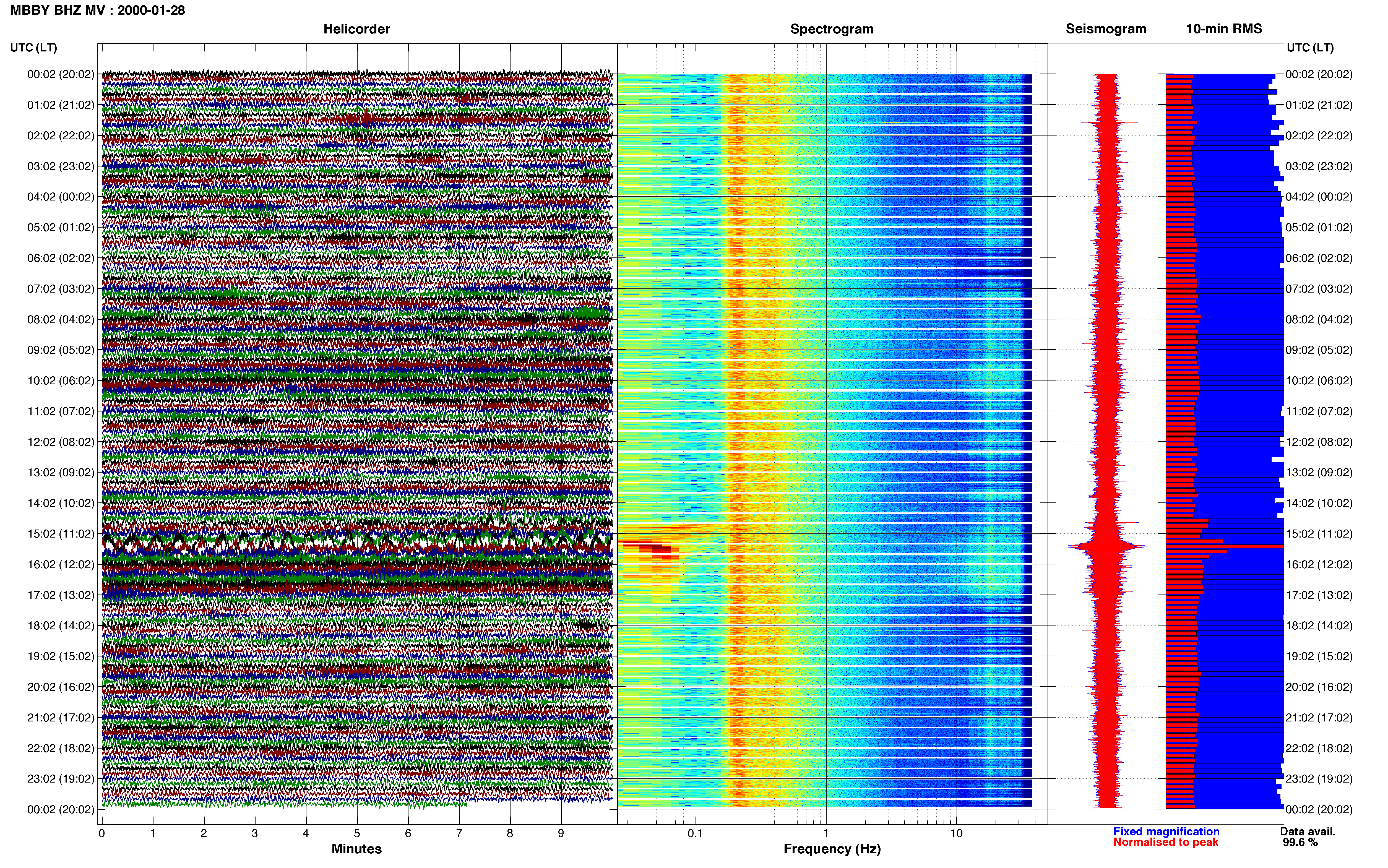Click the right time label 15:02 (11:02)
This screenshot has height=868, width=1388.
tap(1319, 534)
